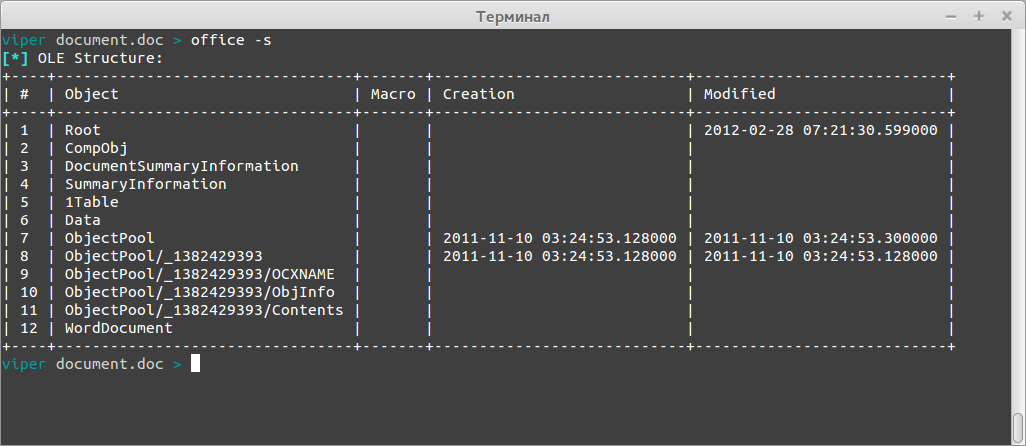The image size is (1026, 446).
Task: Select the 'Macro' column header
Action: (393, 94)
